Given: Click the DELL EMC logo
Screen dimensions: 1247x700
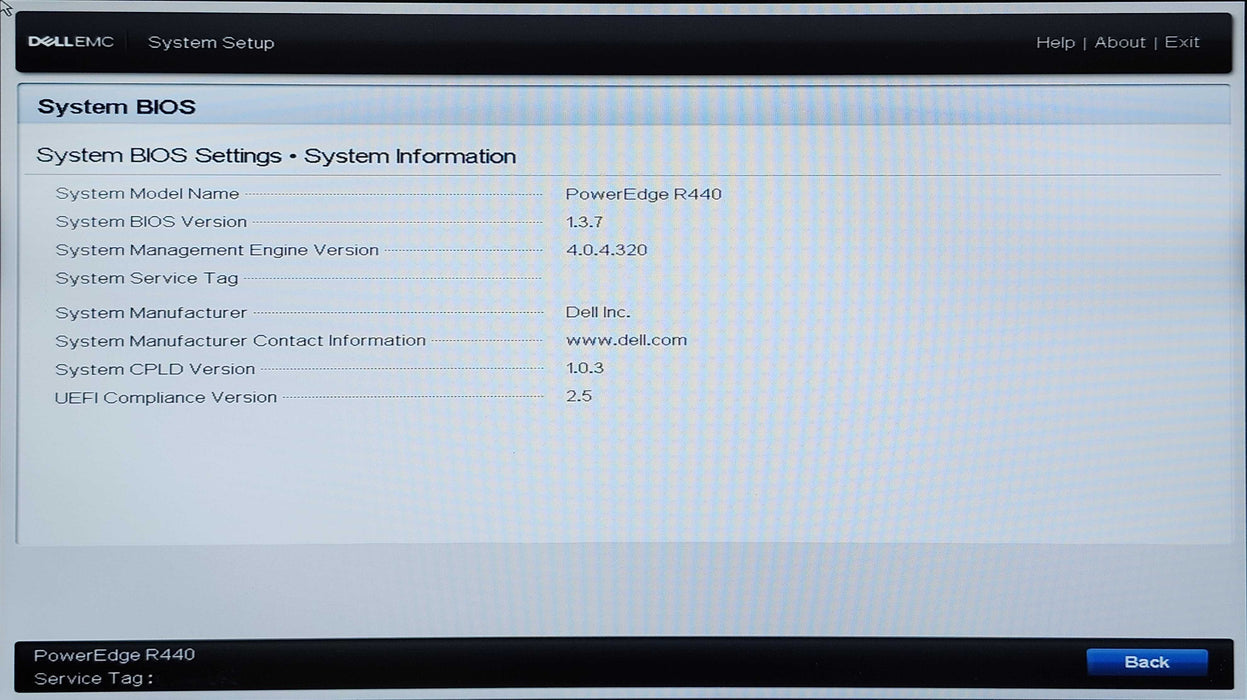Looking at the screenshot, I should pos(71,42).
